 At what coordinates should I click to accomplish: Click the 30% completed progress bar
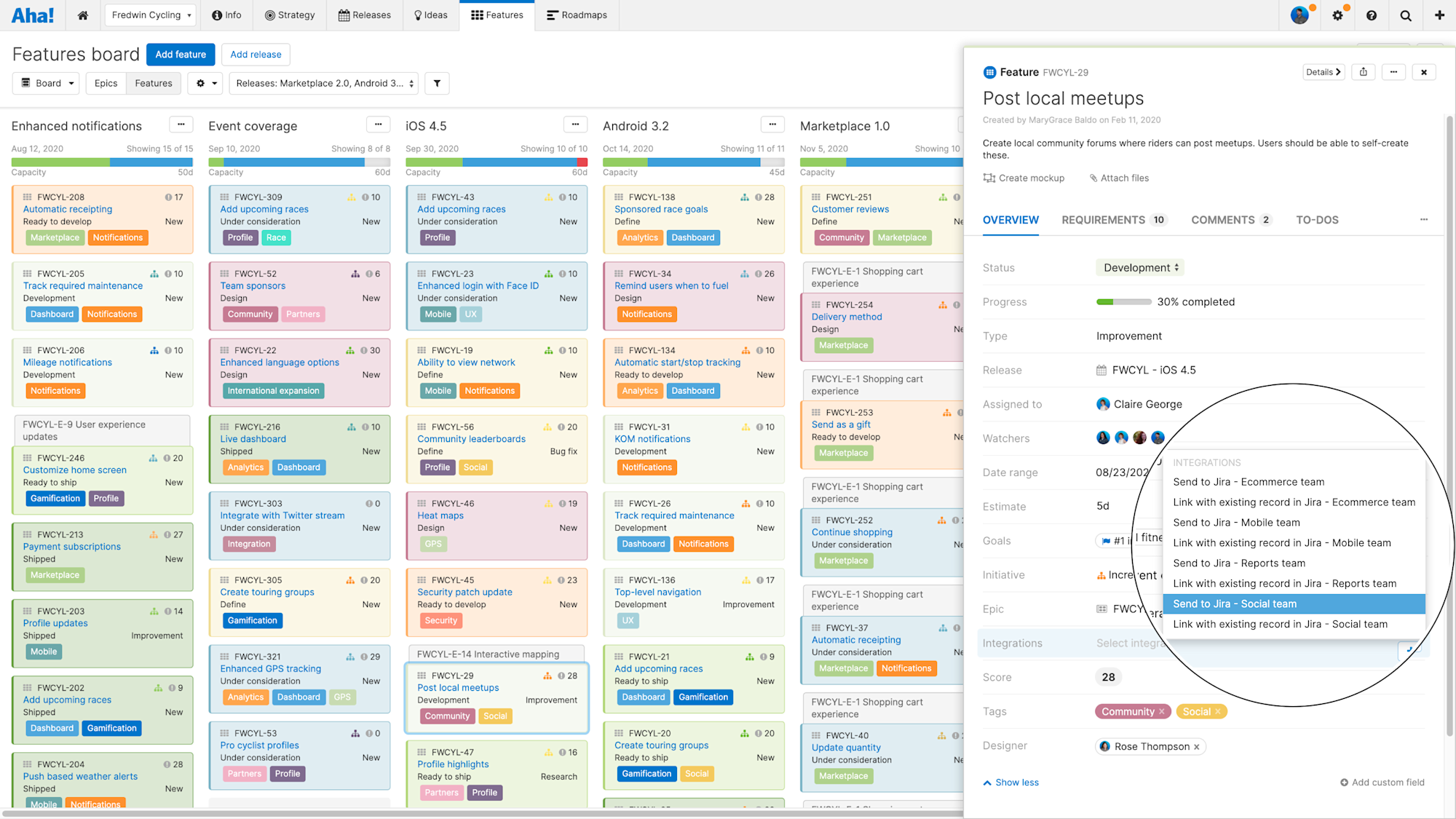click(x=1123, y=301)
